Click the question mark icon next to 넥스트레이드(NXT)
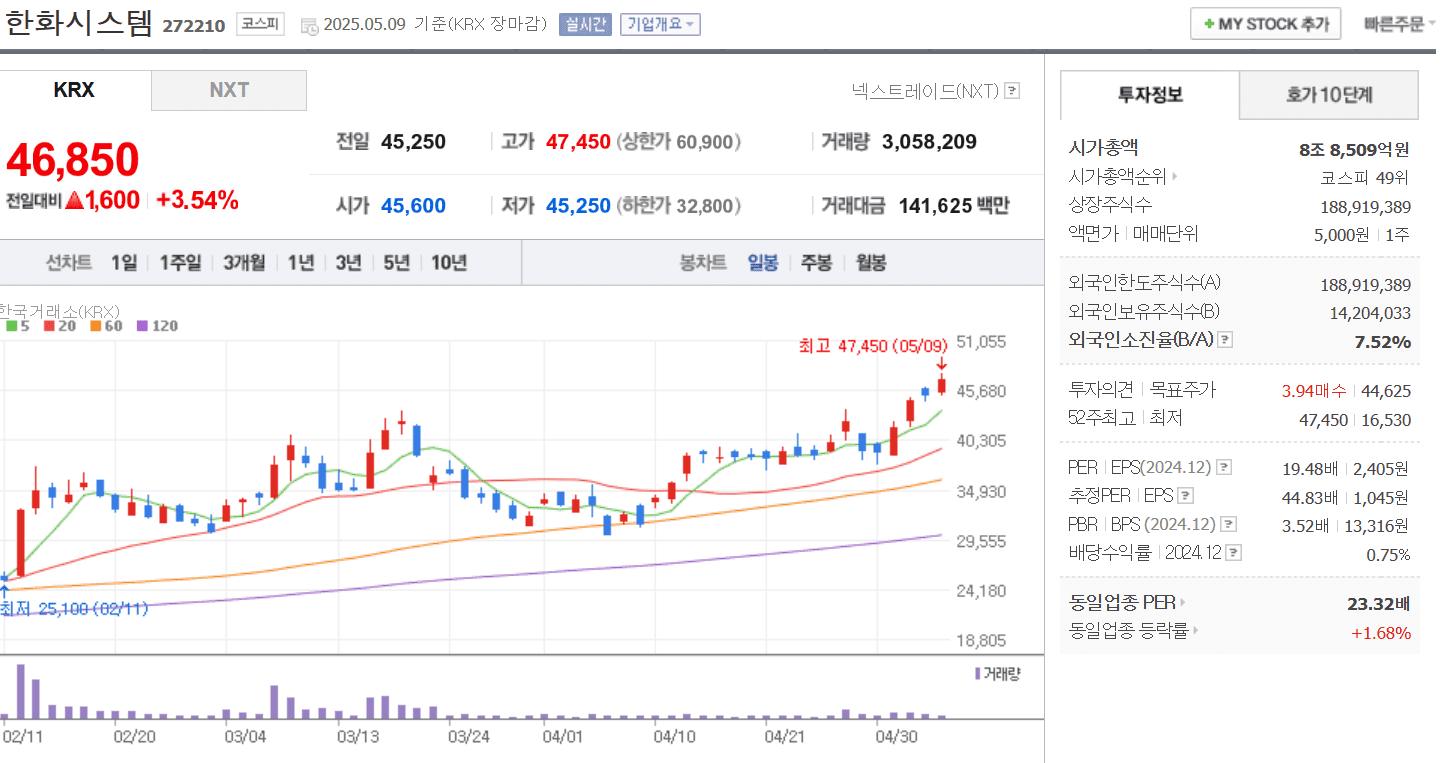Image resolution: width=1446 pixels, height=763 pixels. point(1012,91)
